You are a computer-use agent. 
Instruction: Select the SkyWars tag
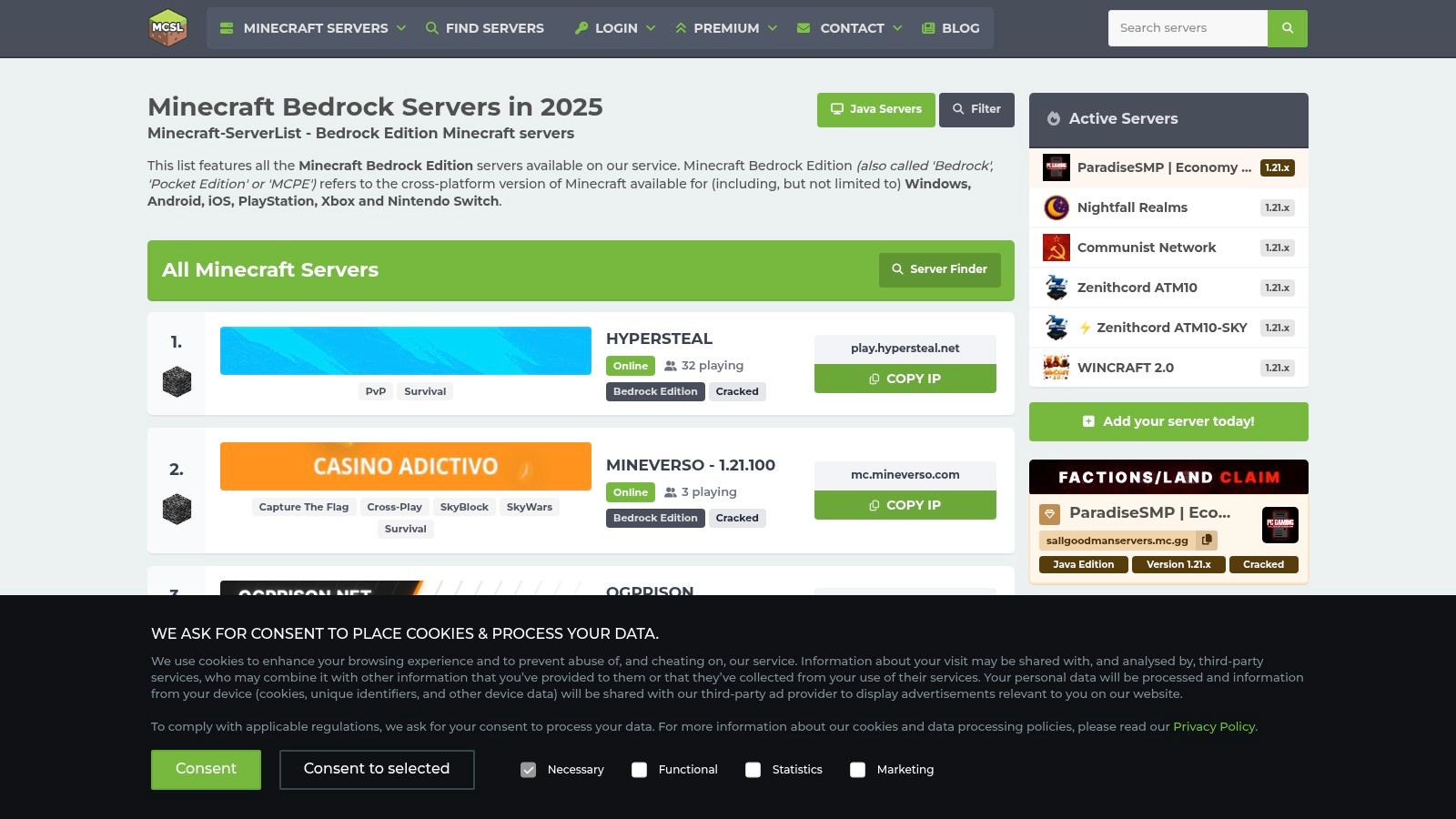[x=530, y=507]
